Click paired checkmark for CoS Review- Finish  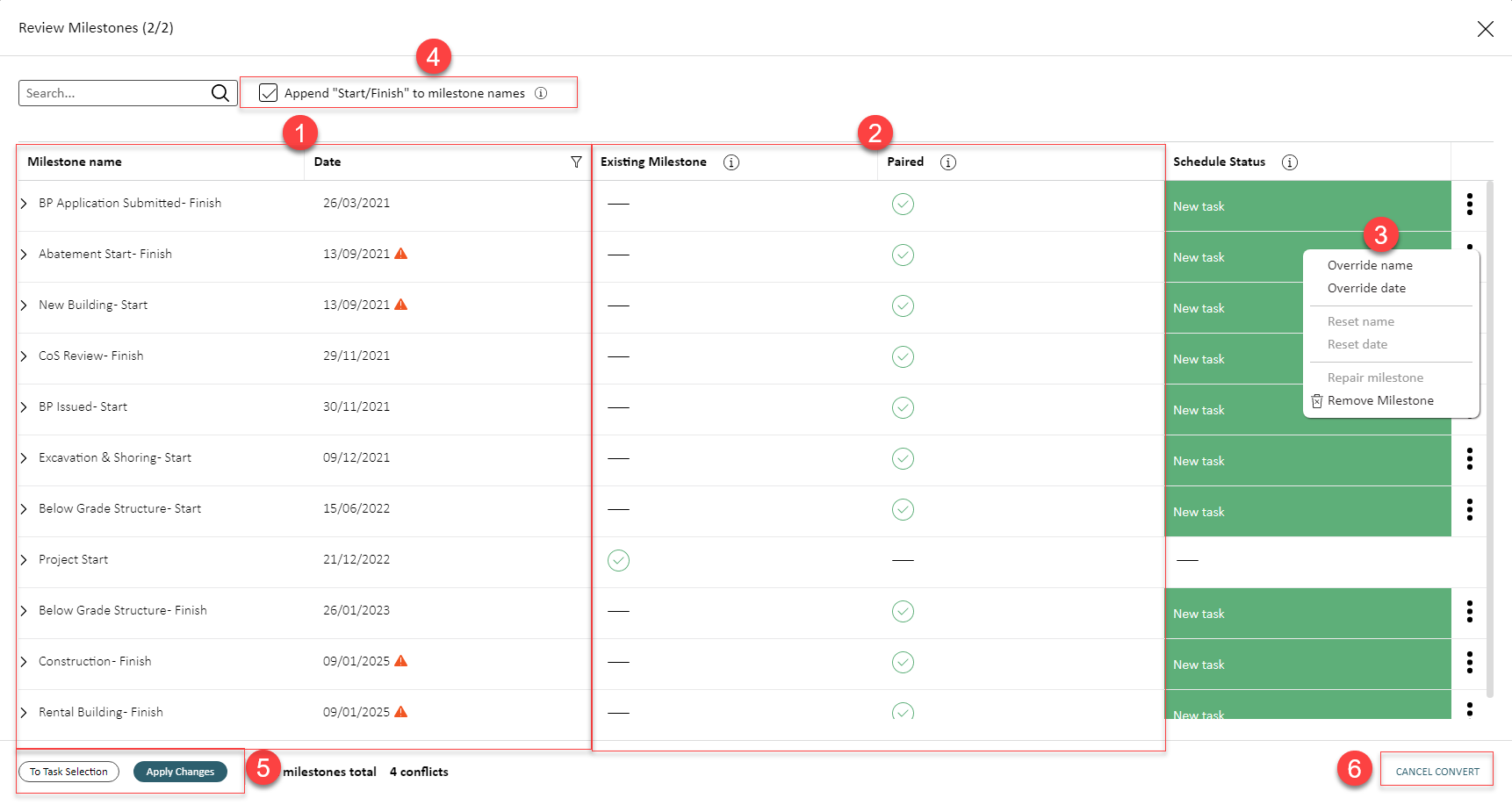coord(903,357)
